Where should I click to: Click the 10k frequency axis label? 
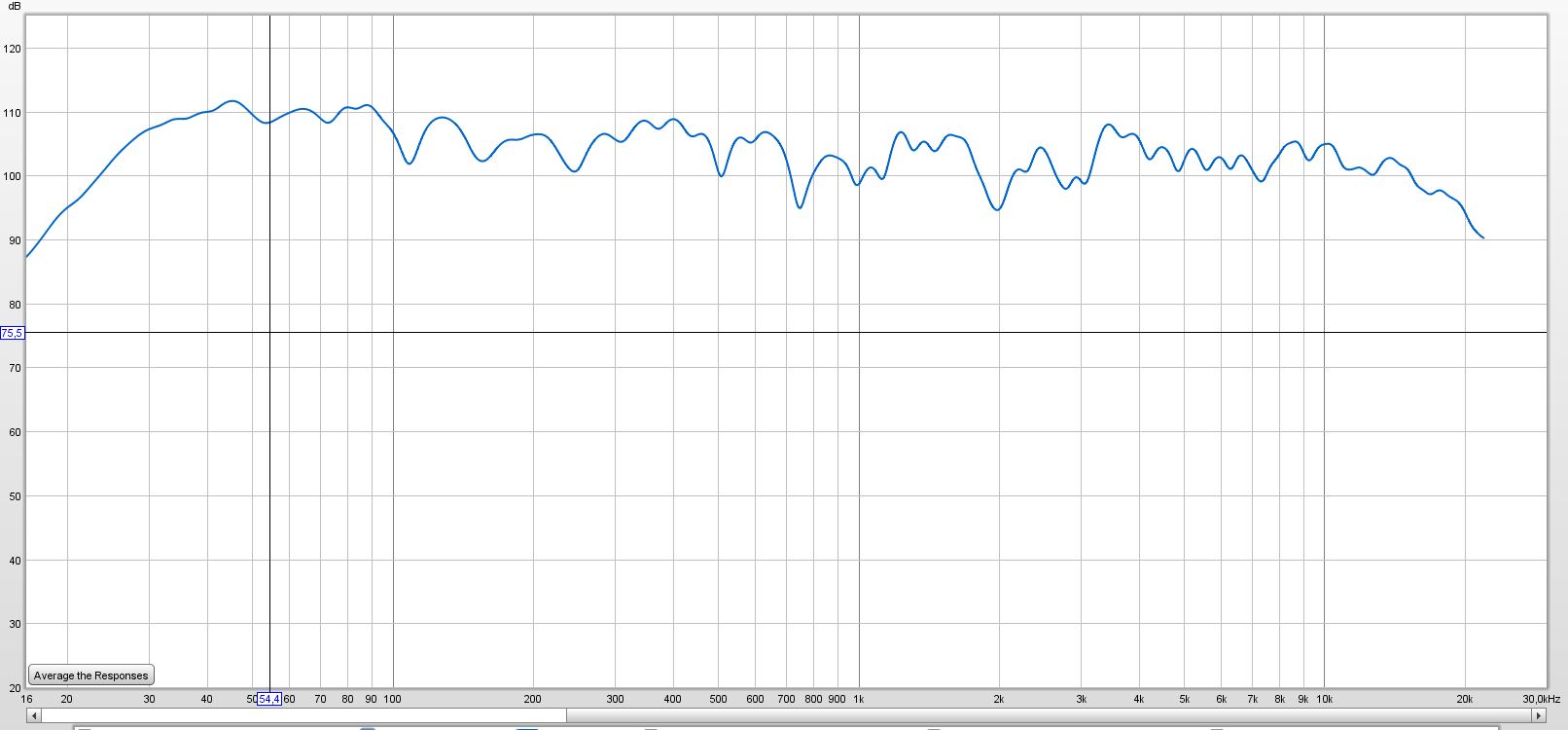[x=1324, y=699]
